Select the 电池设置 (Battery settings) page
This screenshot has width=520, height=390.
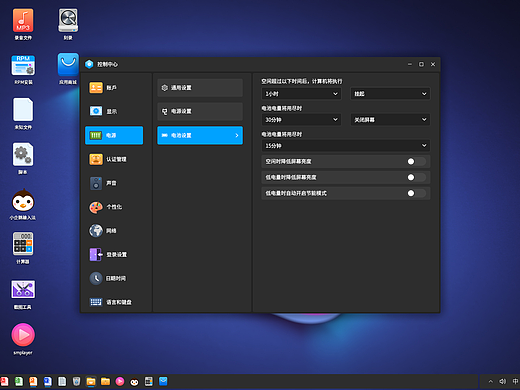(200, 135)
